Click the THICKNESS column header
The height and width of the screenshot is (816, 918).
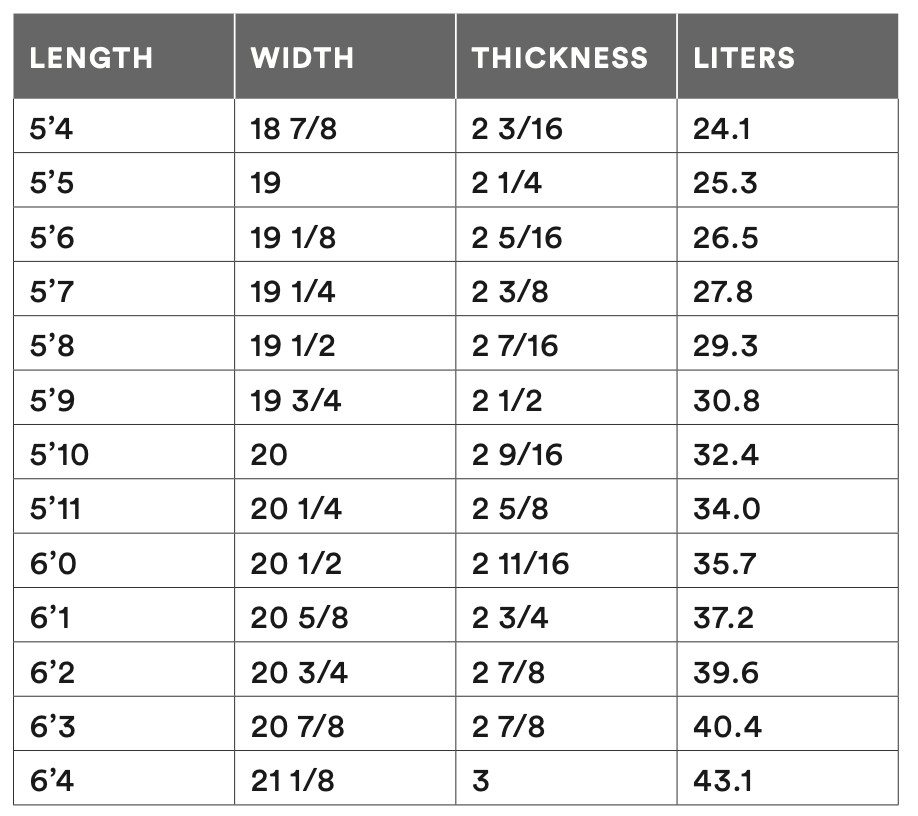[x=560, y=57]
